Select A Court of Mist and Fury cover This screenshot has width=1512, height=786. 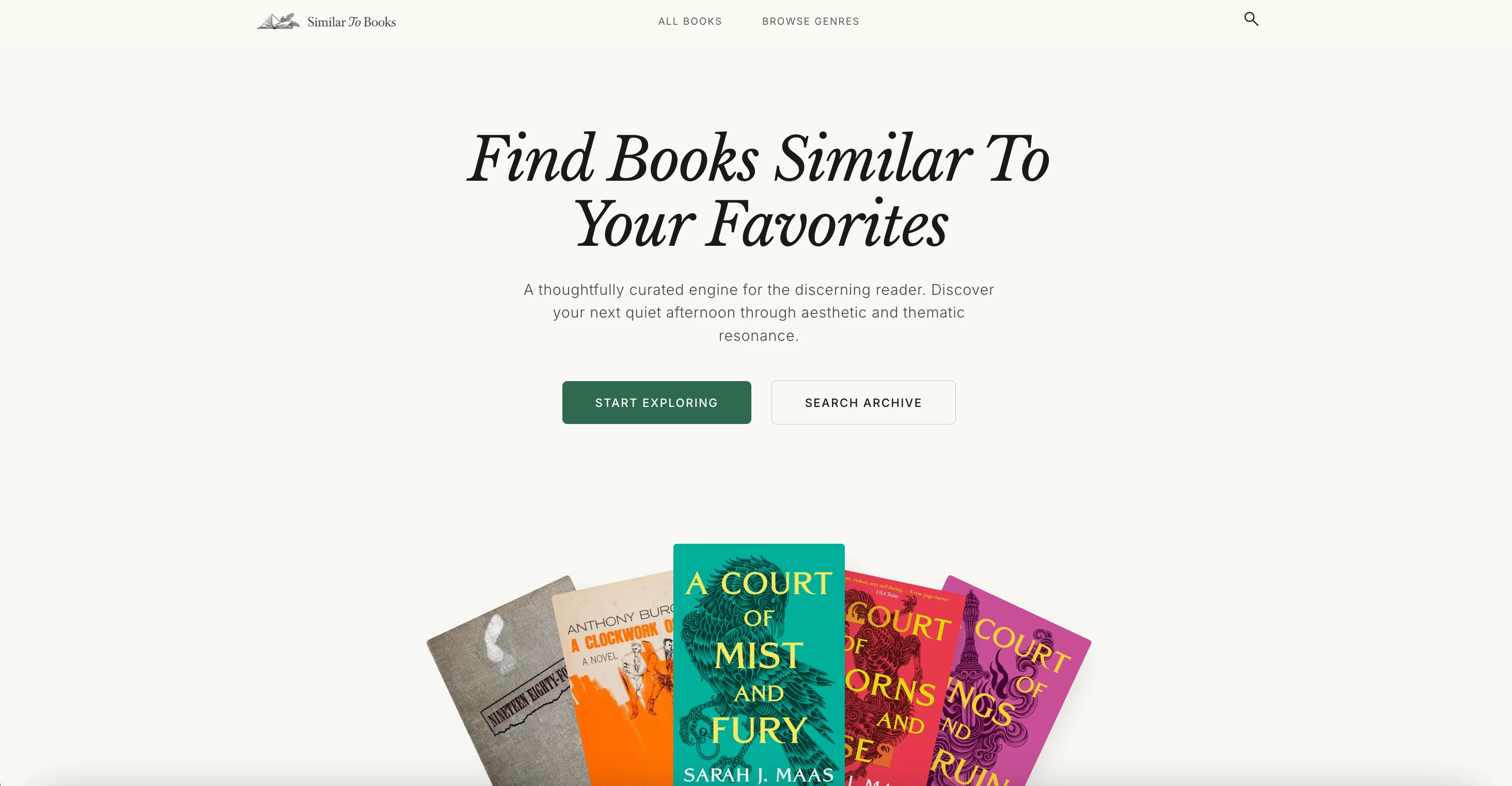(x=759, y=665)
